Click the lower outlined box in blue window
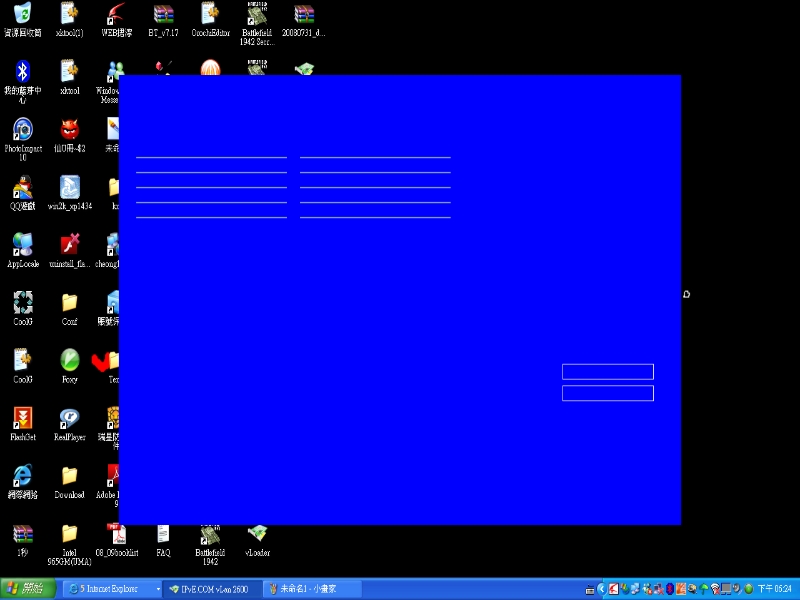This screenshot has height=600, width=800. tap(607, 393)
